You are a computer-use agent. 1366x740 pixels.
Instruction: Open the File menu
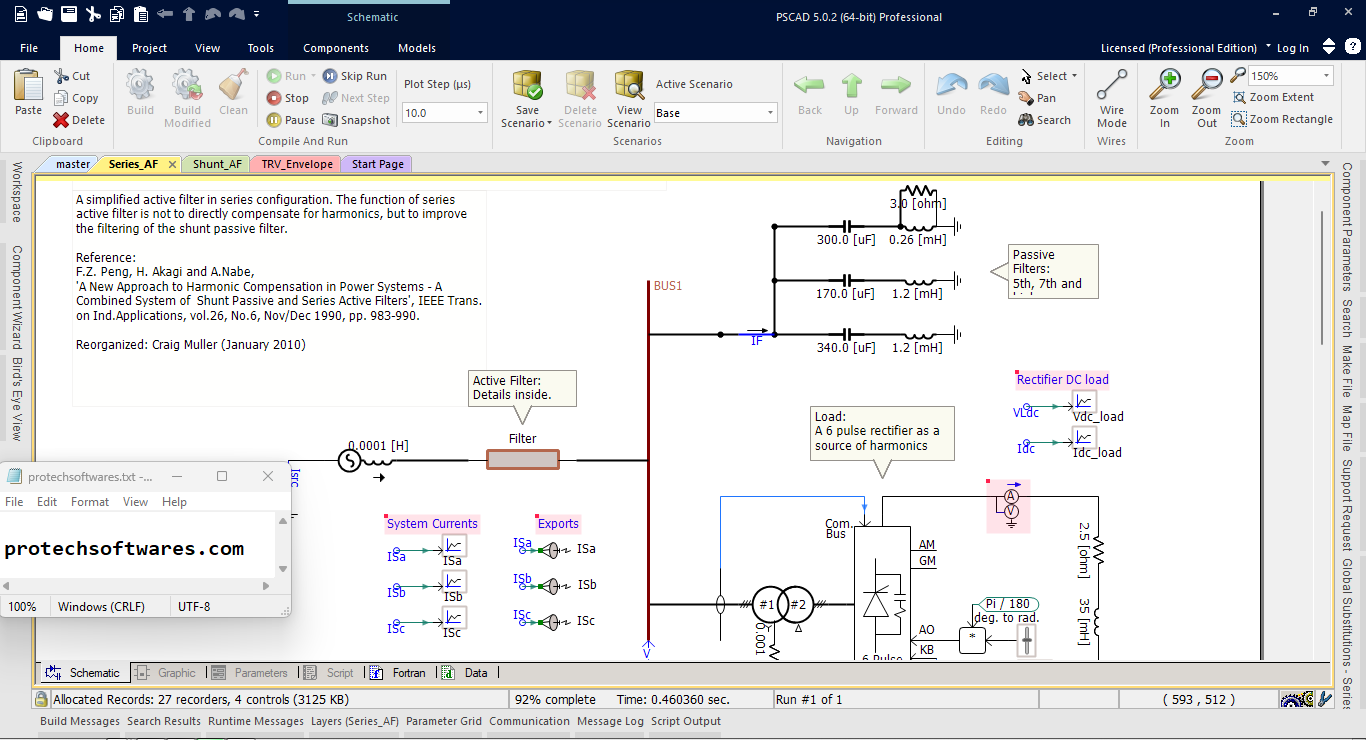click(x=29, y=48)
